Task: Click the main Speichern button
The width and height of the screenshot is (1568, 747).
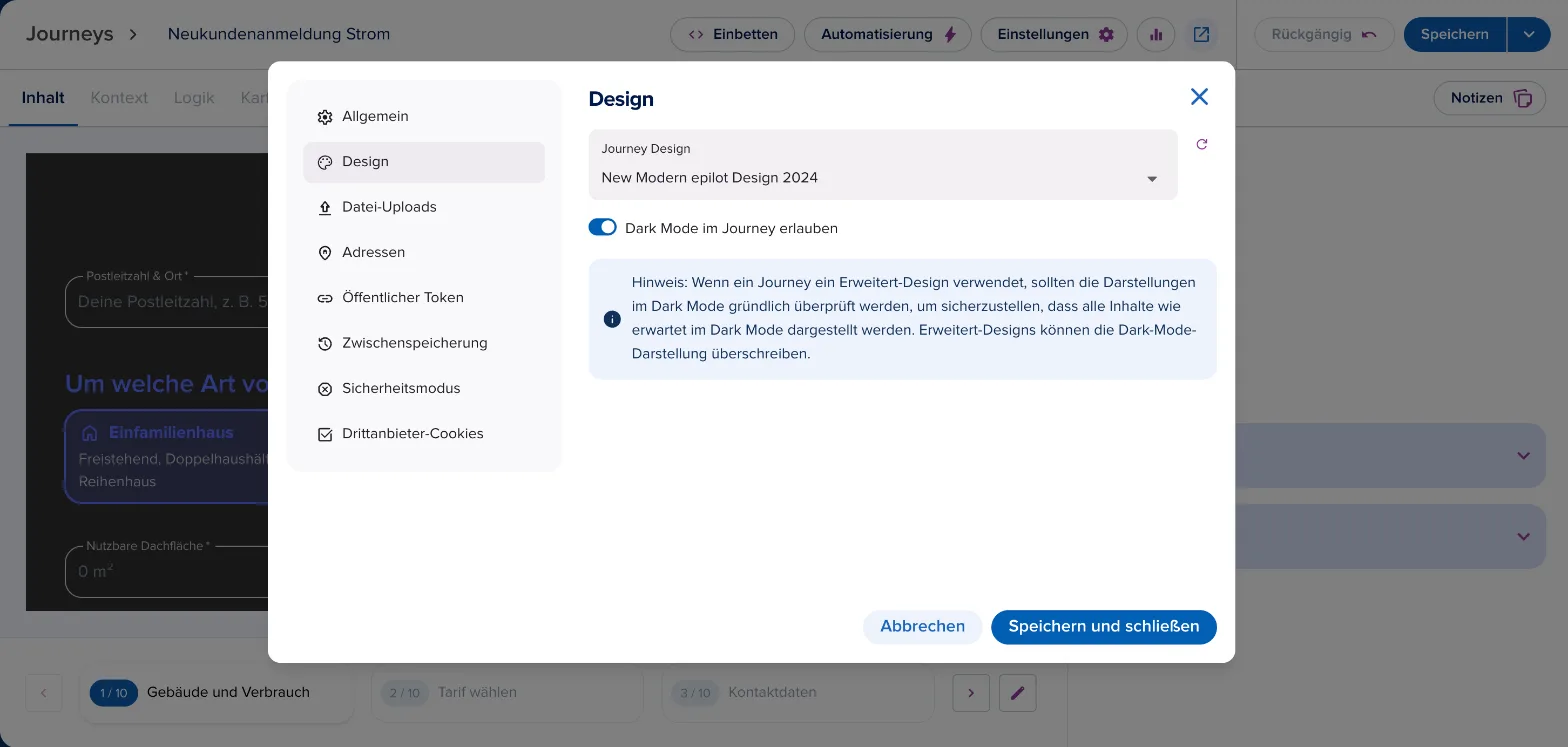Action: [x=1455, y=34]
